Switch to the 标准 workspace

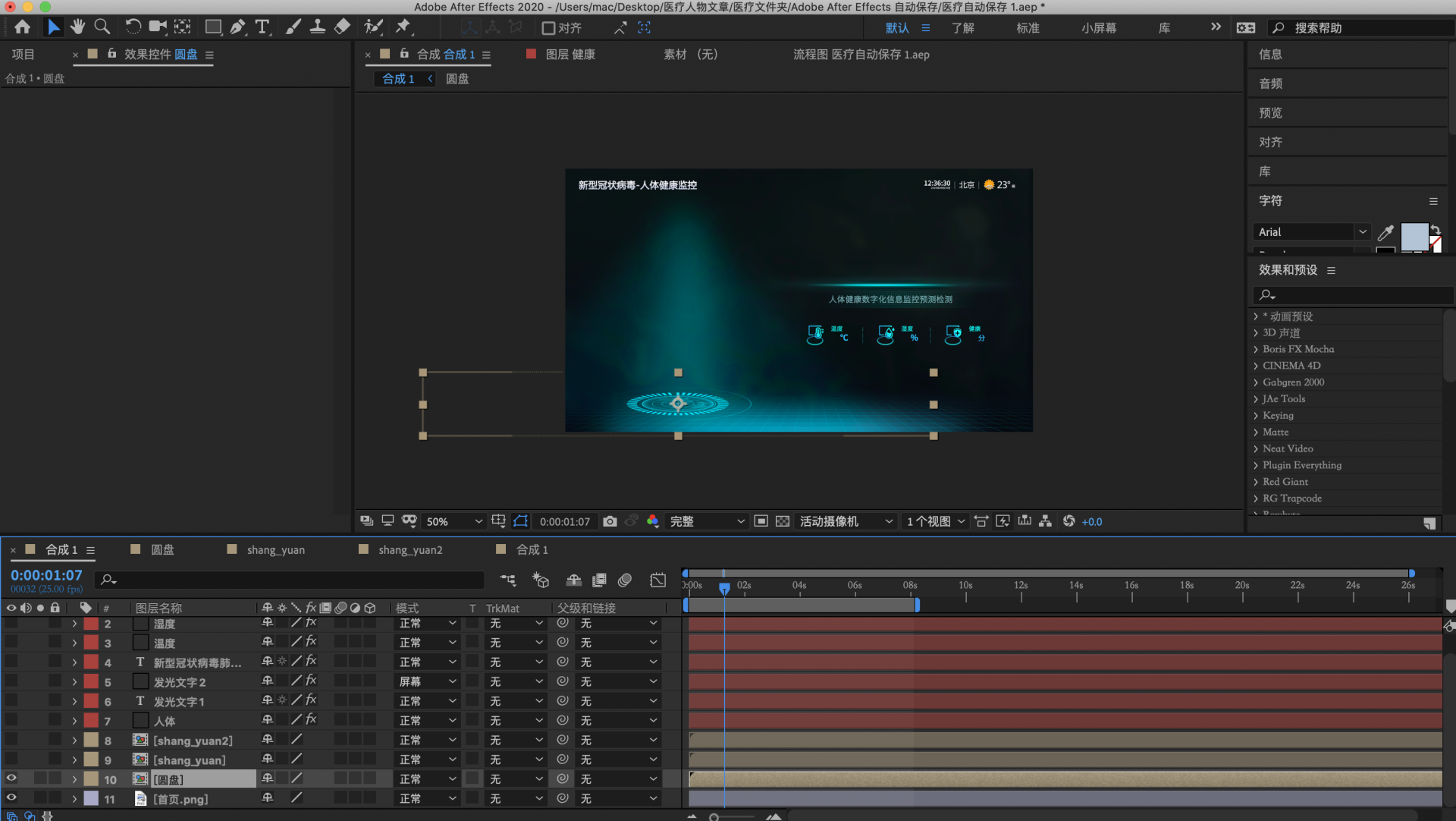[x=1028, y=28]
